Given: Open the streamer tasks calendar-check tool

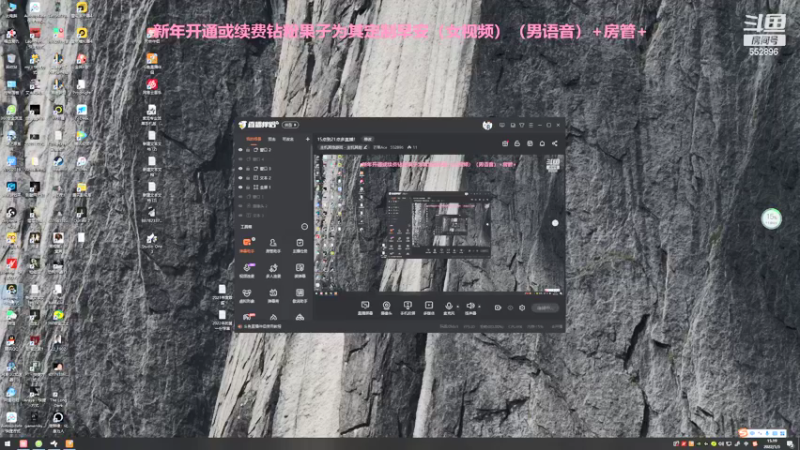Looking at the screenshot, I should click(299, 245).
